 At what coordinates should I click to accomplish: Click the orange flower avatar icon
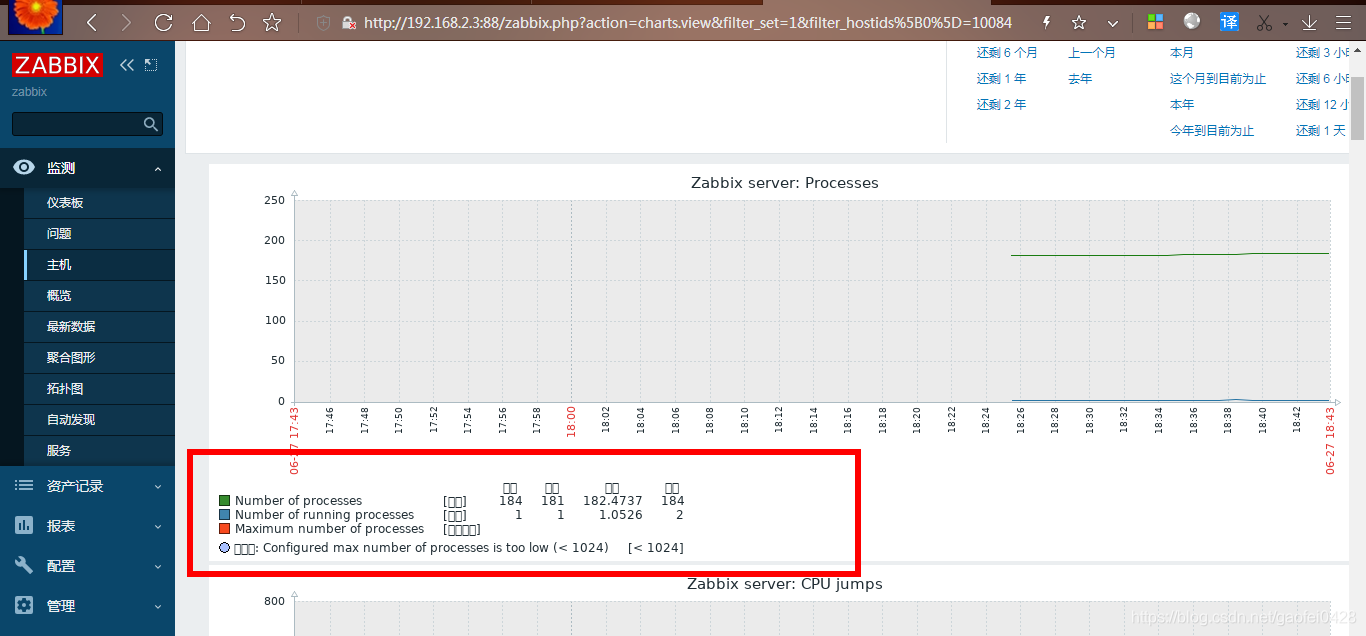click(x=35, y=17)
